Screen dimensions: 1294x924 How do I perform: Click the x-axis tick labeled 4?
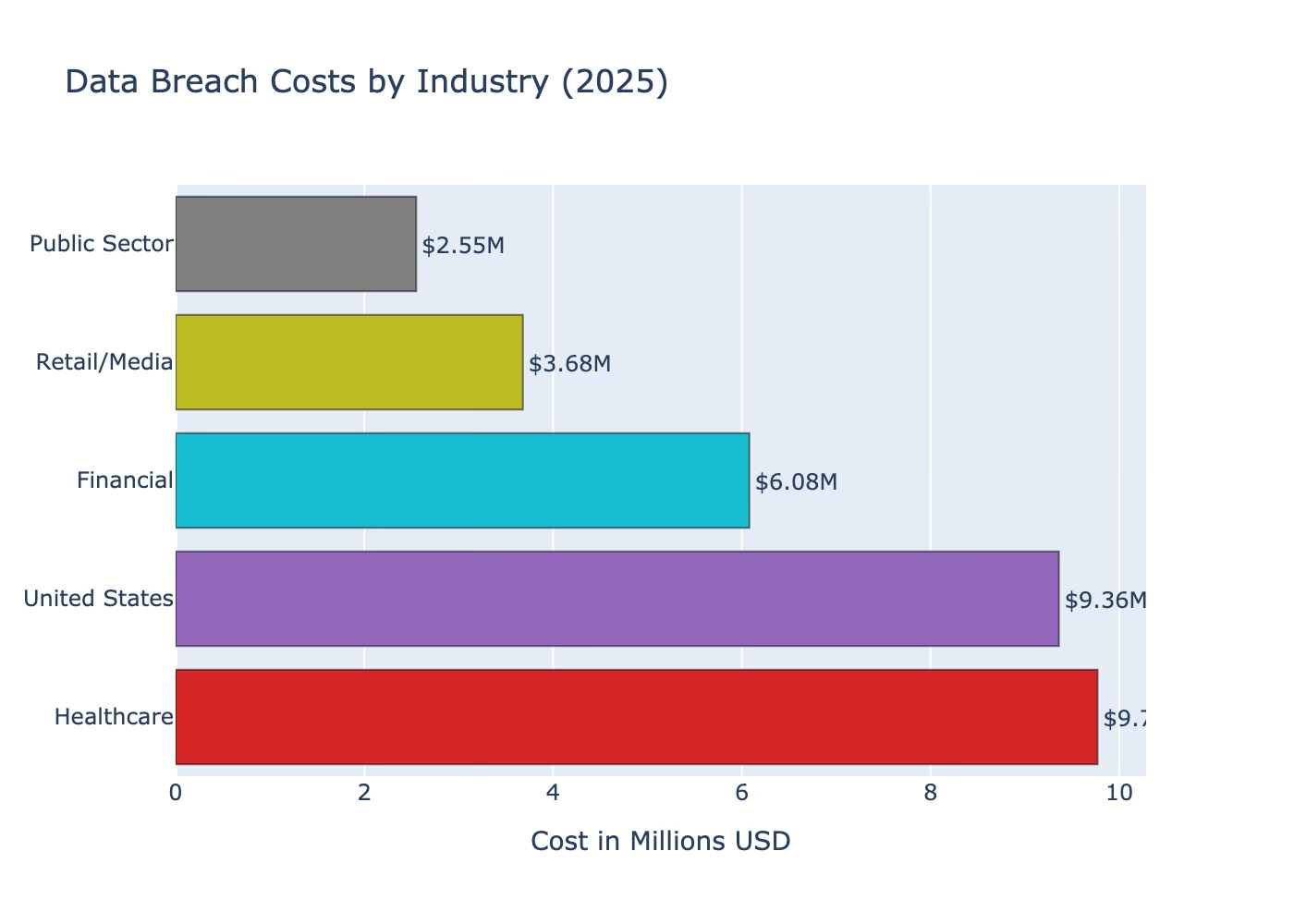pyautogui.click(x=553, y=793)
